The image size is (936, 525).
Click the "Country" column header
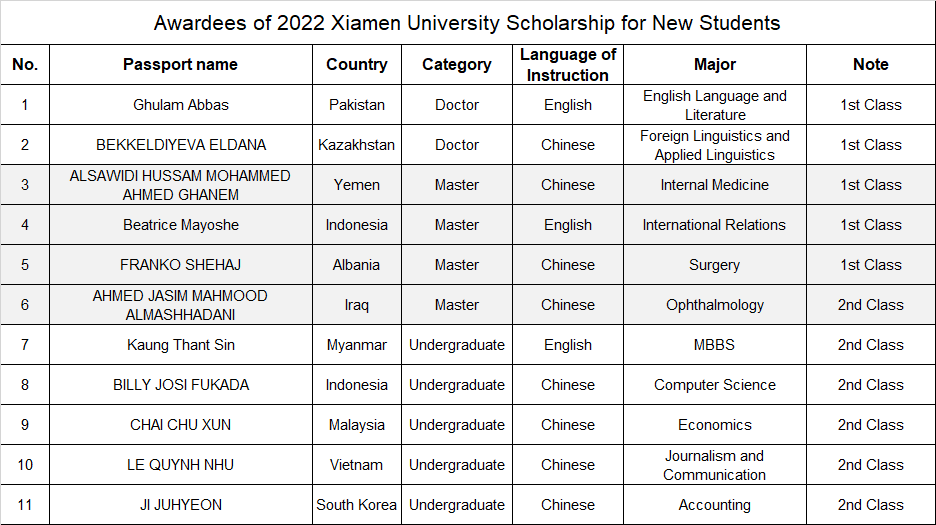tap(356, 64)
